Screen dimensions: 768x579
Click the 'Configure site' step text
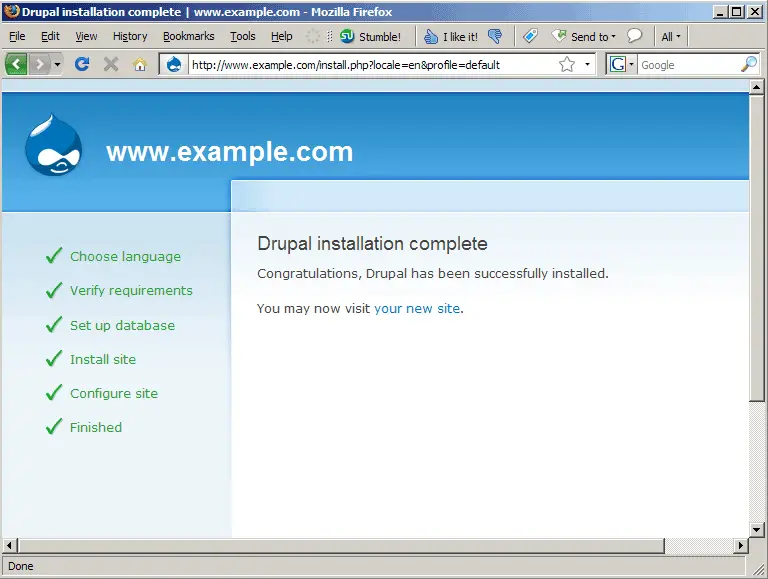(x=114, y=393)
